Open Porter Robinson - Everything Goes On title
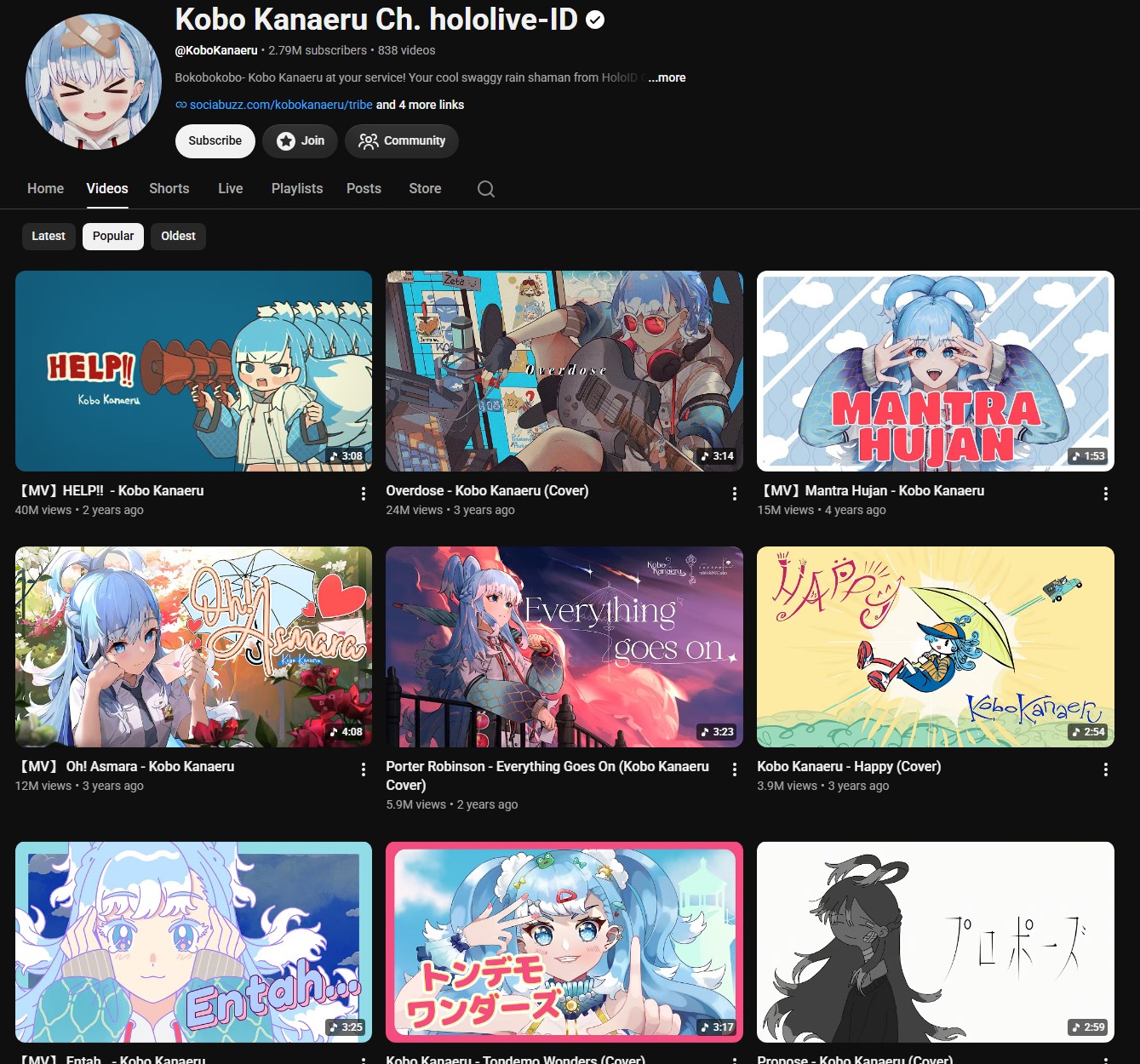 pyautogui.click(x=547, y=775)
